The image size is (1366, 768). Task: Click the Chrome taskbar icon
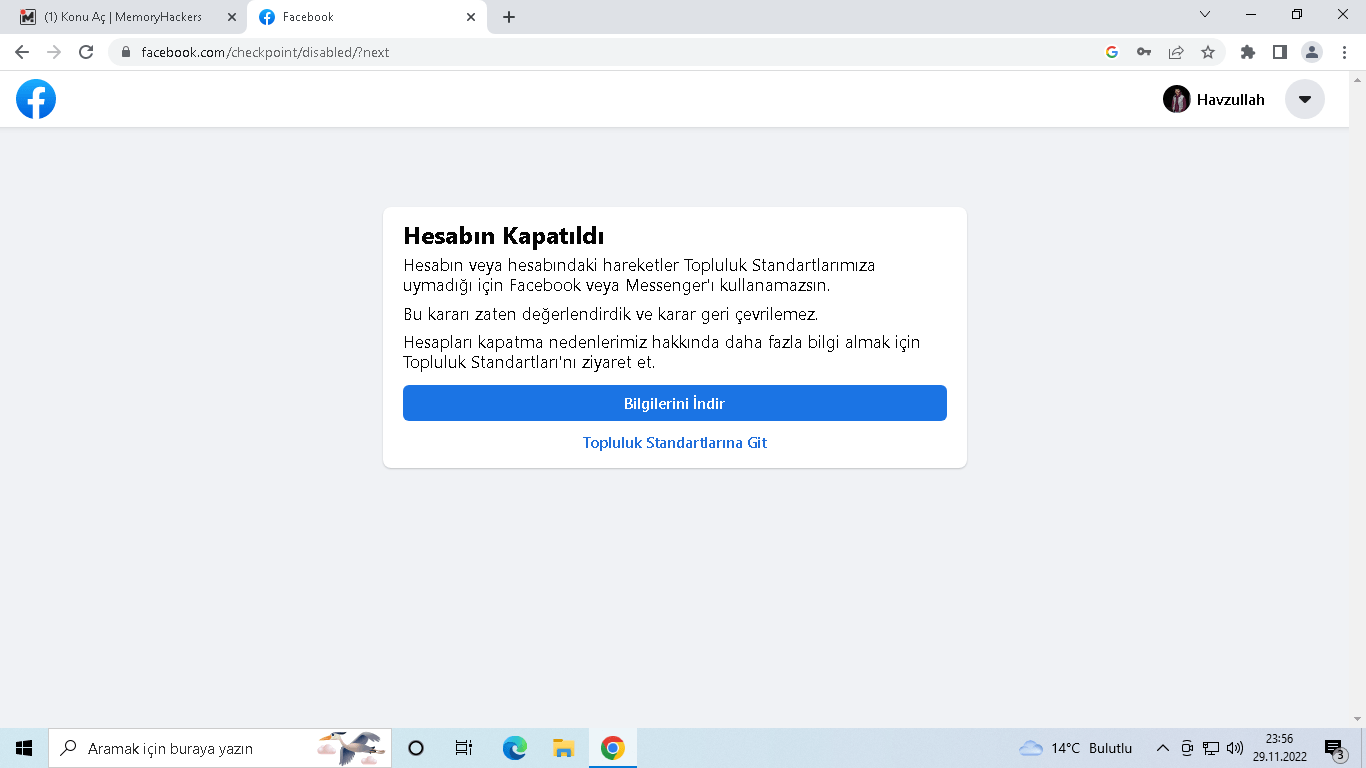(613, 748)
